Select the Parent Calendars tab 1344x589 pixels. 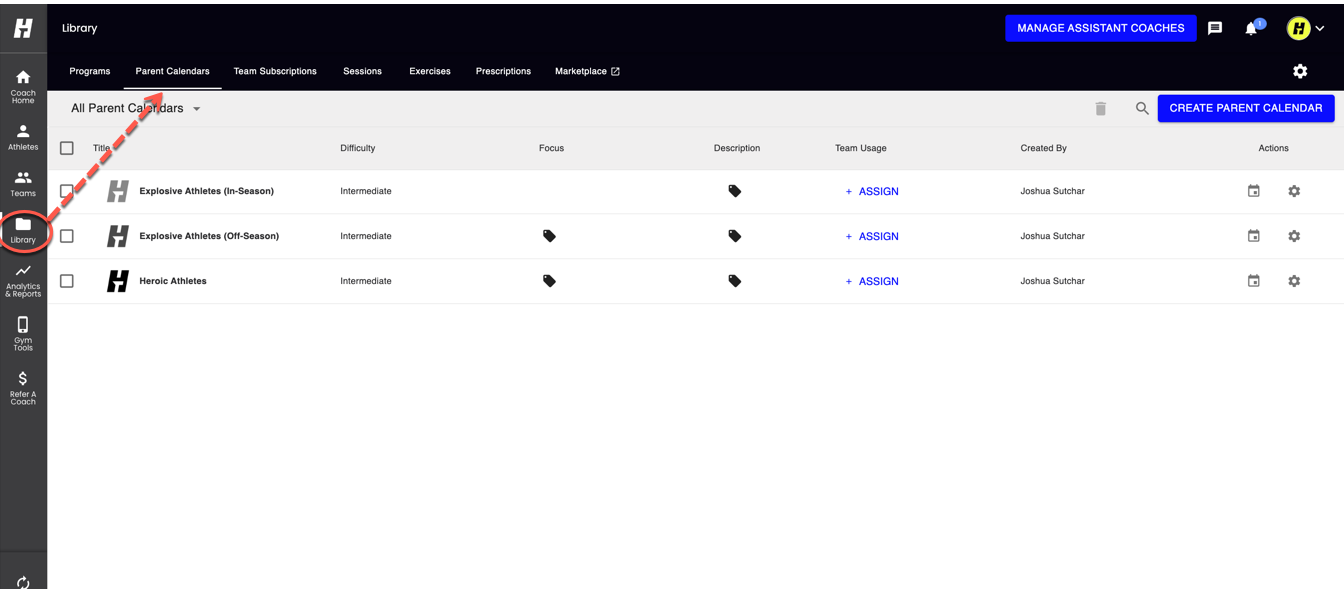[x=173, y=71]
